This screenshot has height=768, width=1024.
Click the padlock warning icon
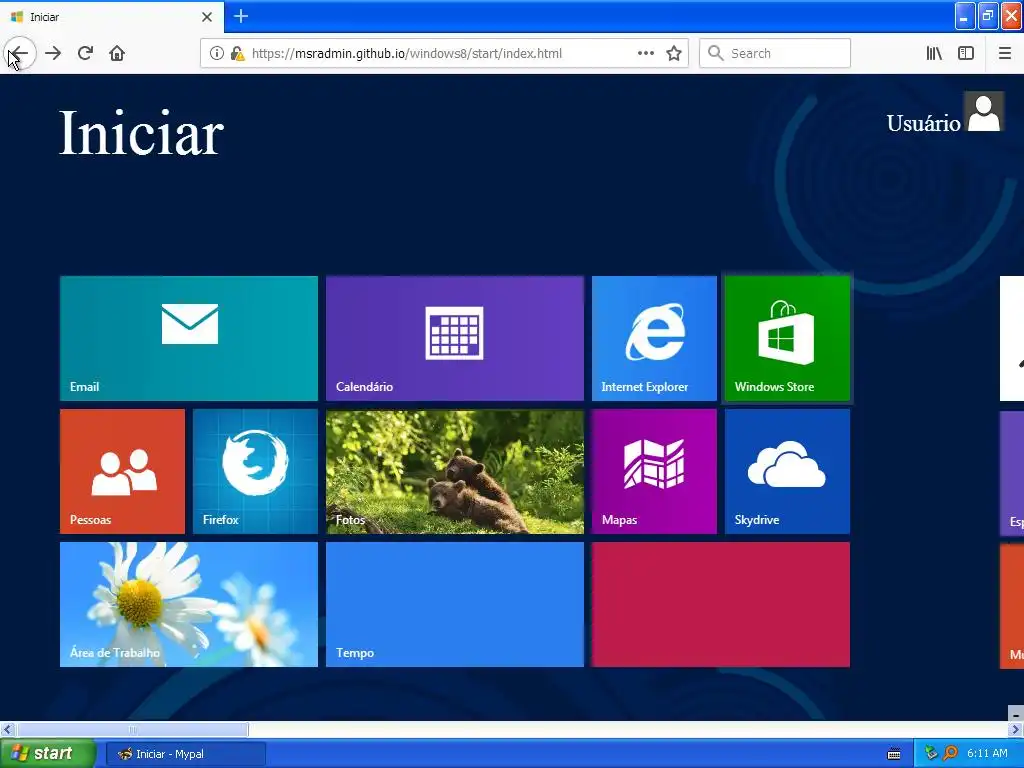pyautogui.click(x=237, y=54)
